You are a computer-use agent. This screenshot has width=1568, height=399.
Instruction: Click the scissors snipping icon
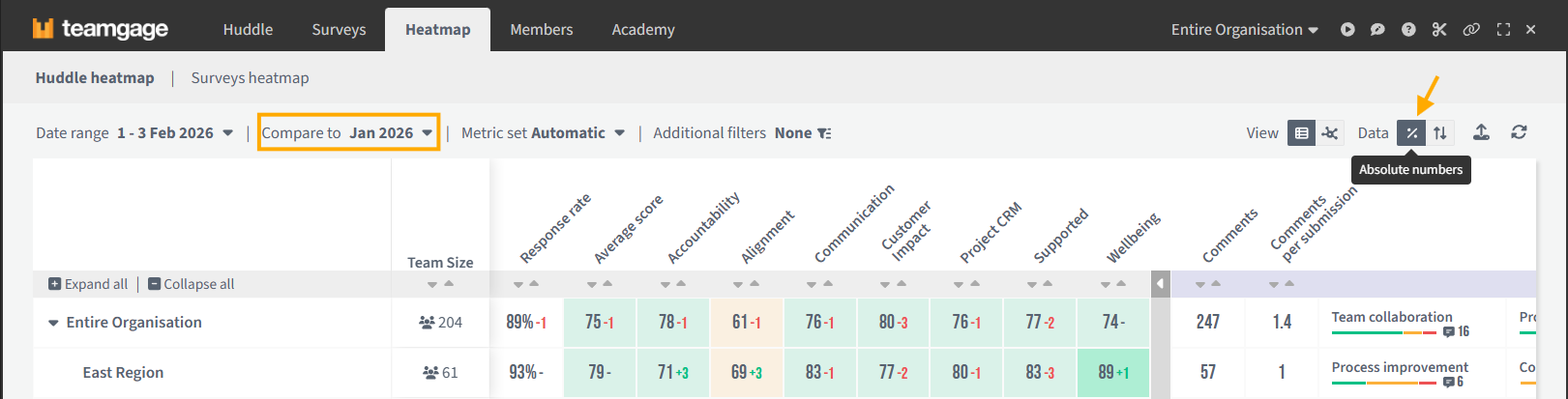click(x=1439, y=30)
